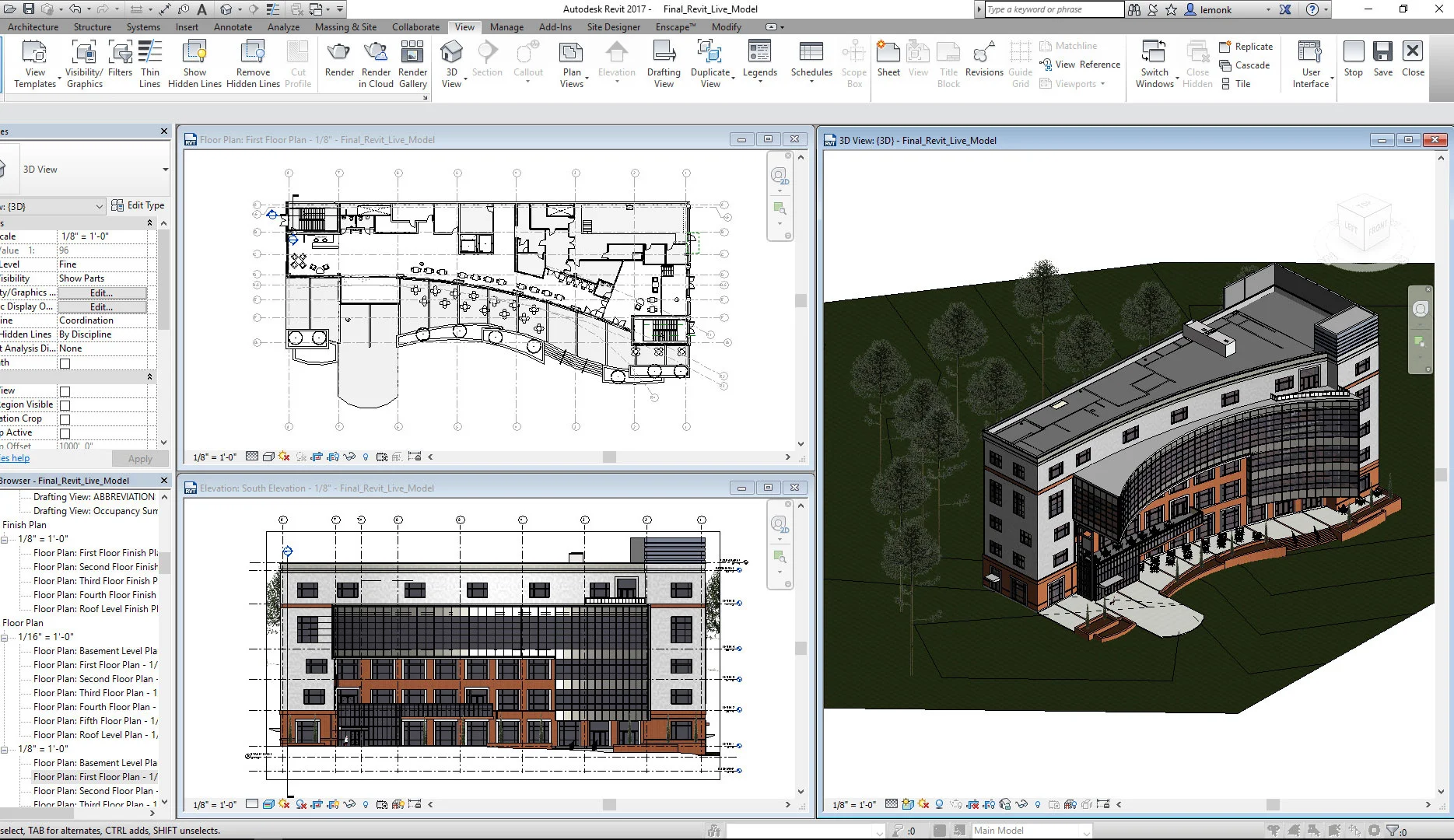Image resolution: width=1454 pixels, height=840 pixels.
Task: Click Remove Hidden Lines tool
Action: pos(253,64)
